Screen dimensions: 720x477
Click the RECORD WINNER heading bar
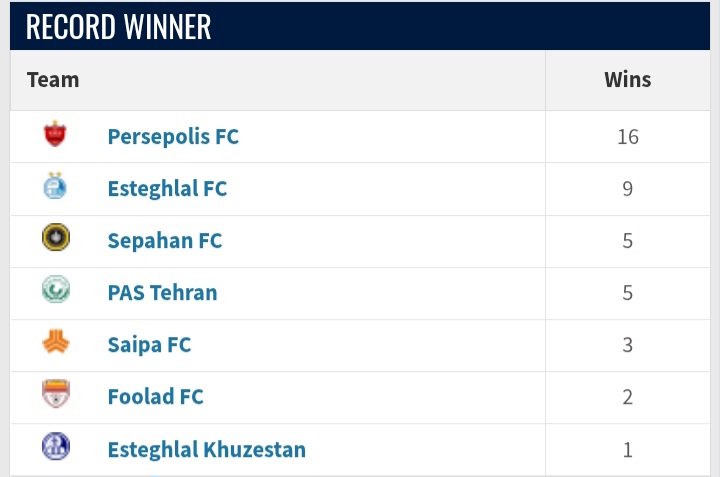[360, 26]
